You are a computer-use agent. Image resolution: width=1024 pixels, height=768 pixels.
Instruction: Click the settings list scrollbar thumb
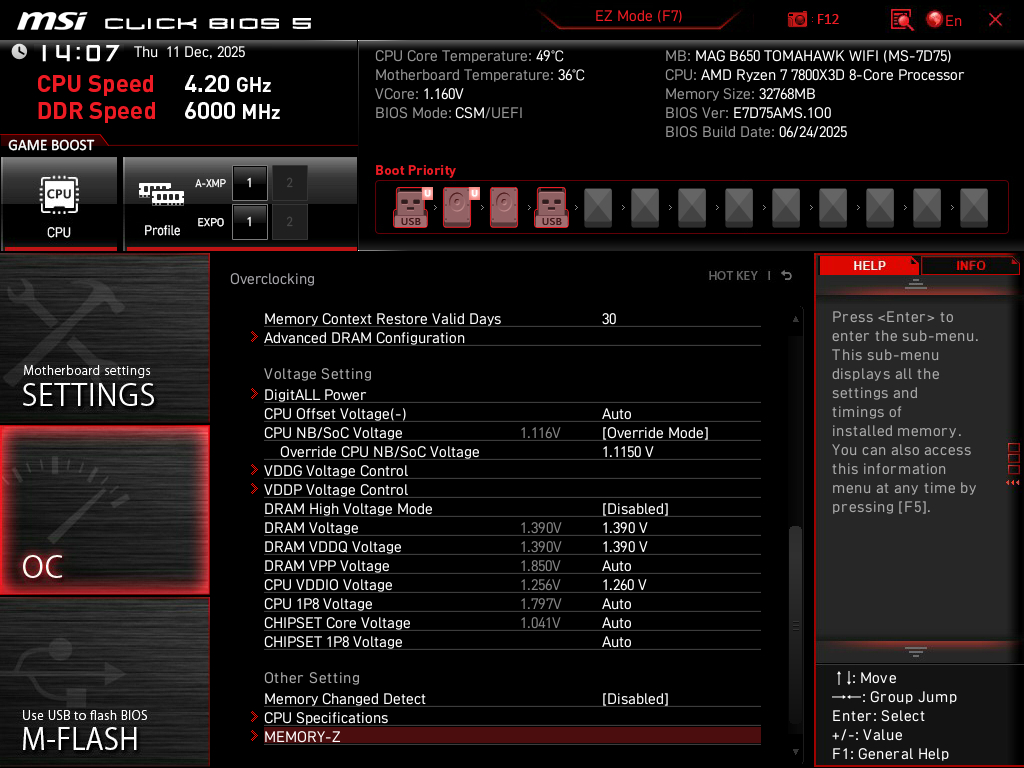(x=795, y=623)
